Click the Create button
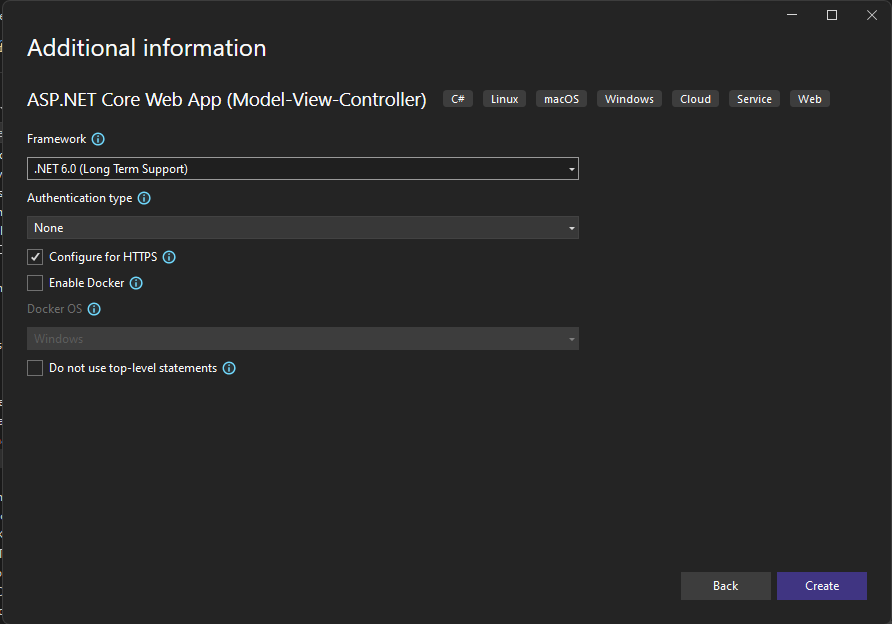Viewport: 892px width, 624px height. (x=821, y=586)
